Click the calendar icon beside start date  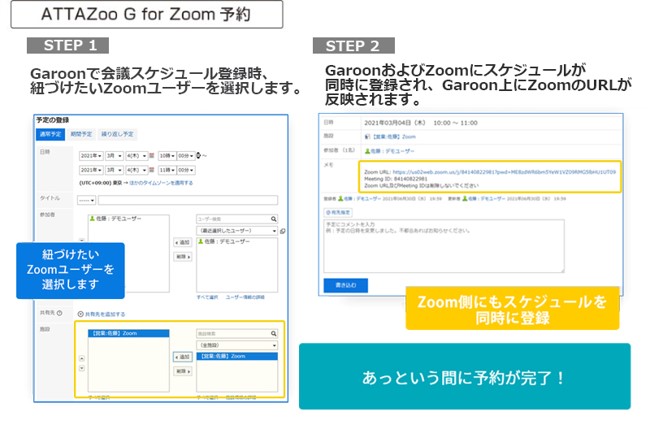pos(150,155)
